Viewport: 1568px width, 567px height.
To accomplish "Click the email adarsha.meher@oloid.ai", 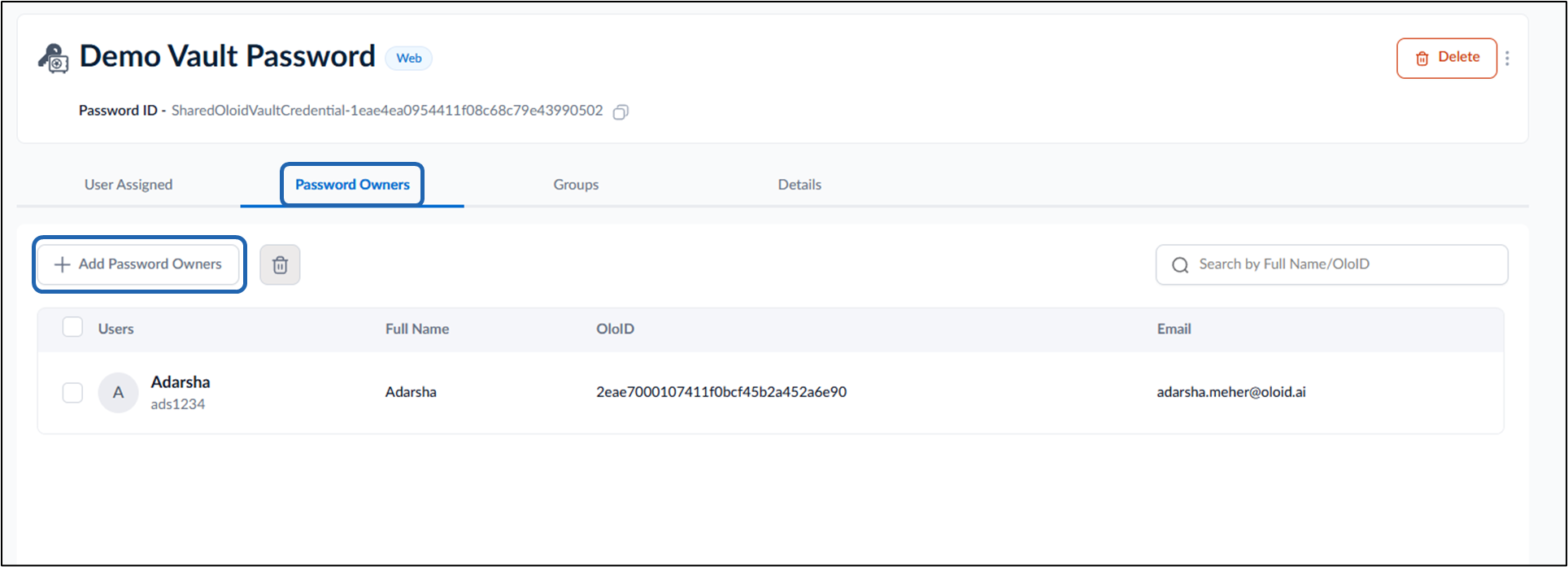I will [1231, 392].
